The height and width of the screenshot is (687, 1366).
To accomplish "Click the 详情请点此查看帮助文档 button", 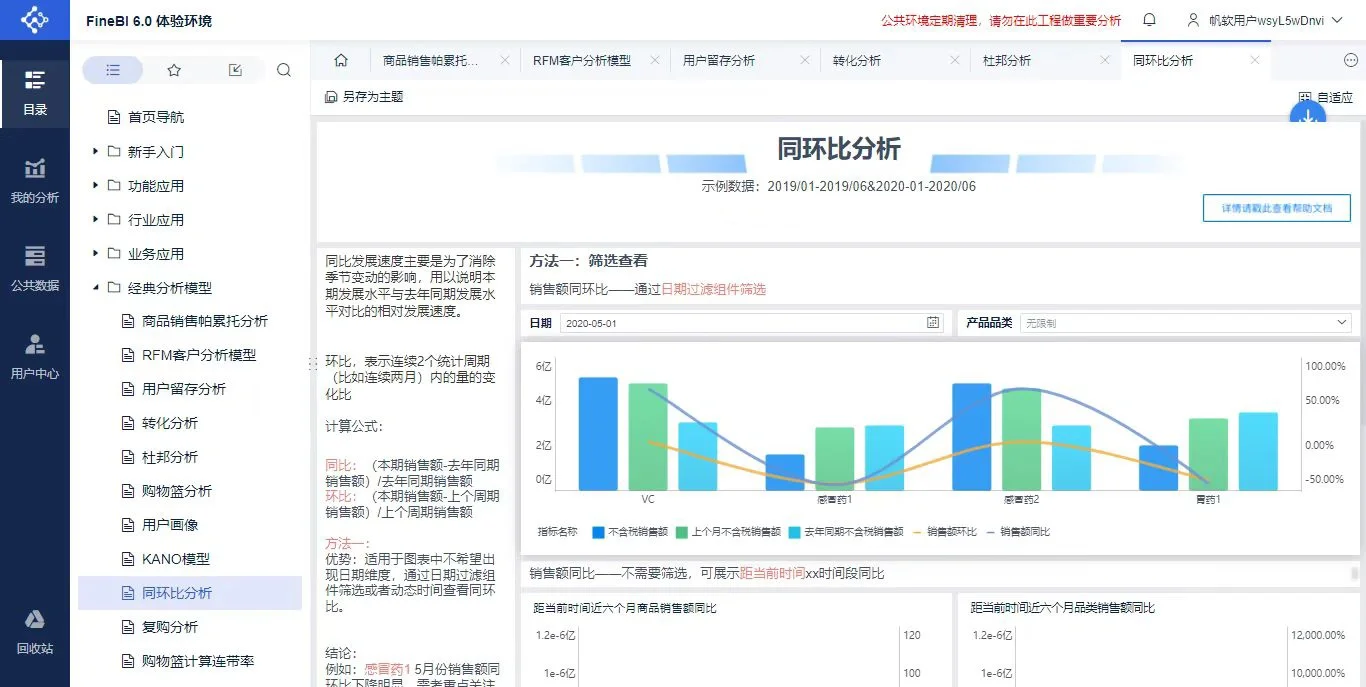I will click(x=1277, y=207).
